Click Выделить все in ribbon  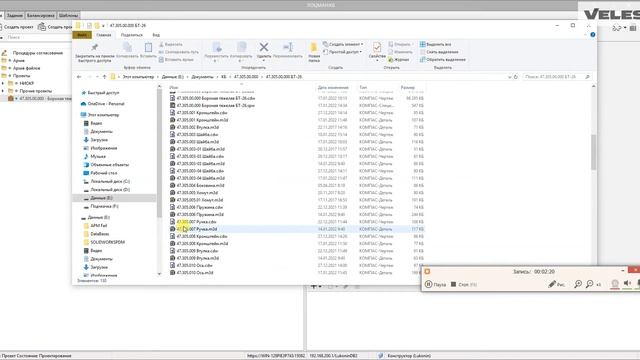(x=435, y=44)
